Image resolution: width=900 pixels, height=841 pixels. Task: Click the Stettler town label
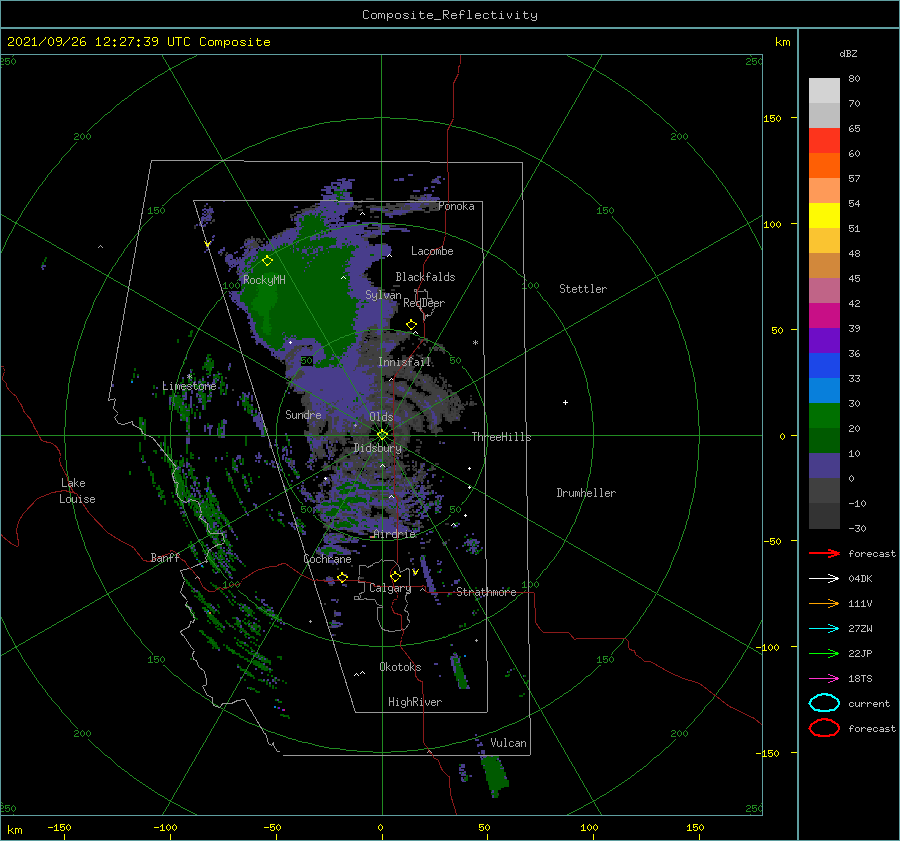(583, 289)
